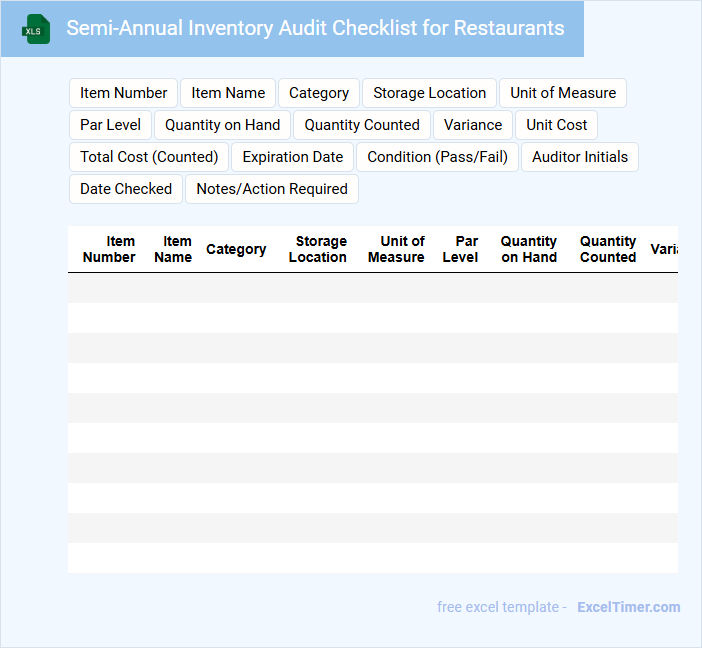Click the Category column header in table
The width and height of the screenshot is (702, 648).
[x=236, y=249]
